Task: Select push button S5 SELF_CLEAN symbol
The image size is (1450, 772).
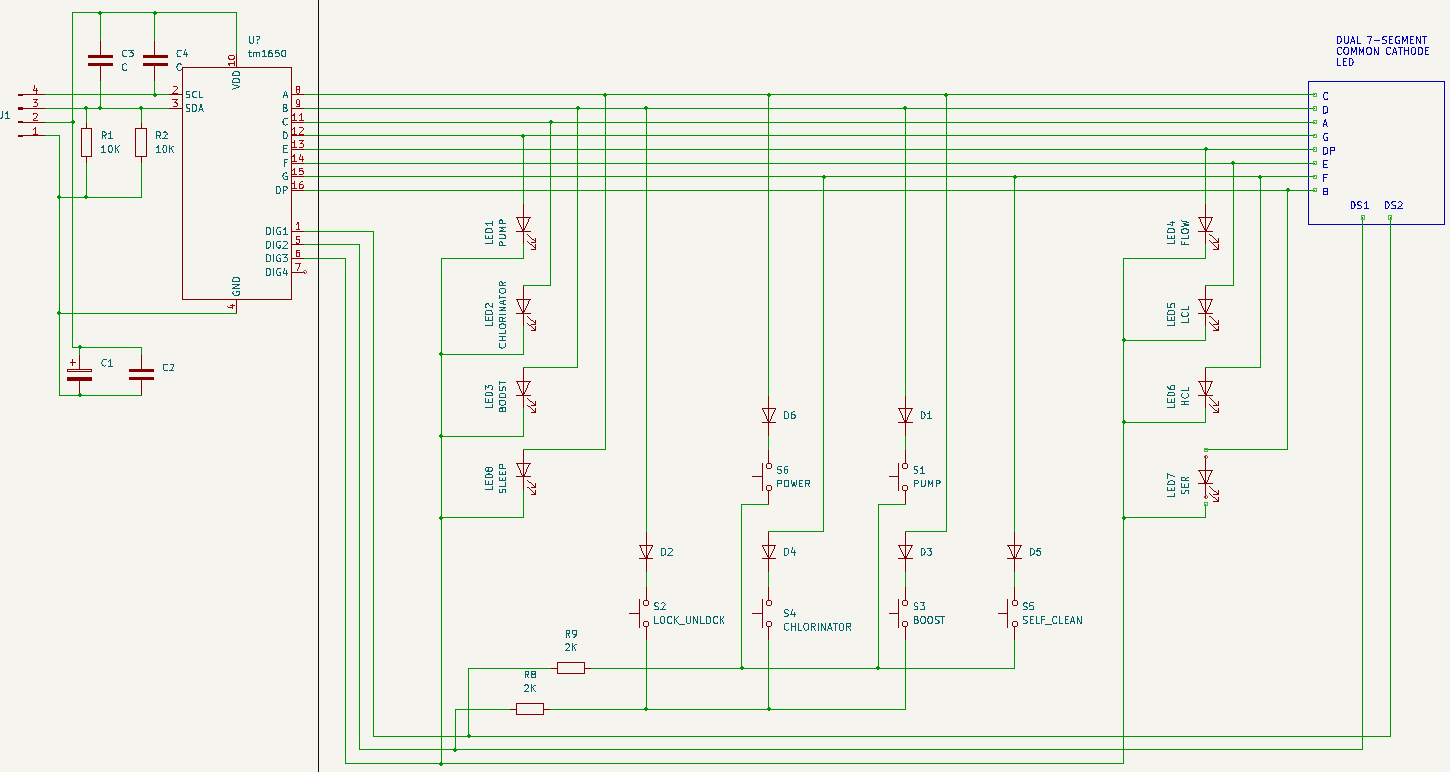Action: pyautogui.click(x=1010, y=614)
